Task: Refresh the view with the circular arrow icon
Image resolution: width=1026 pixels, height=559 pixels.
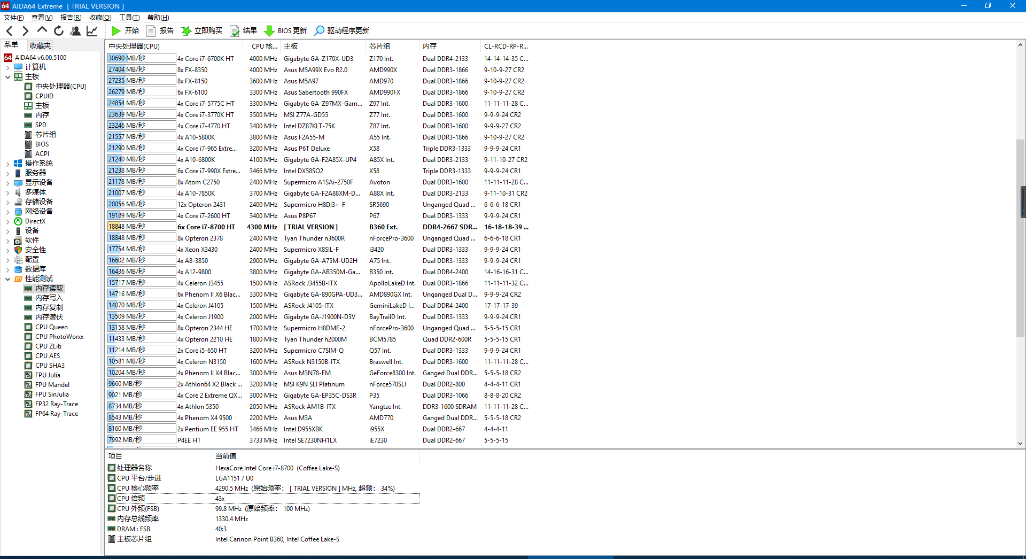Action: coord(59,31)
